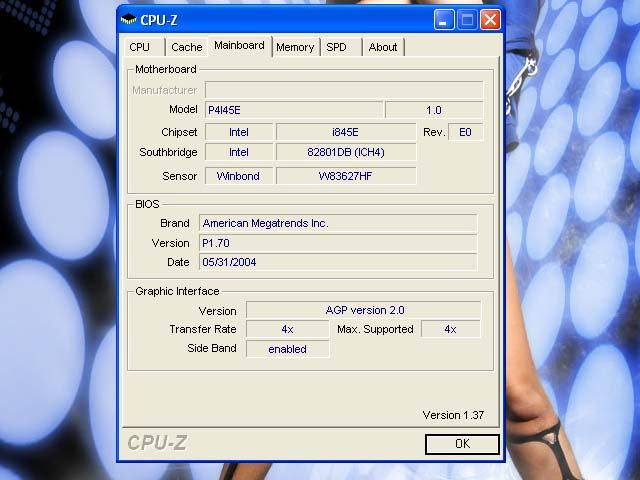The image size is (640, 480).
Task: Click the disabled maximize button
Action: 467,20
